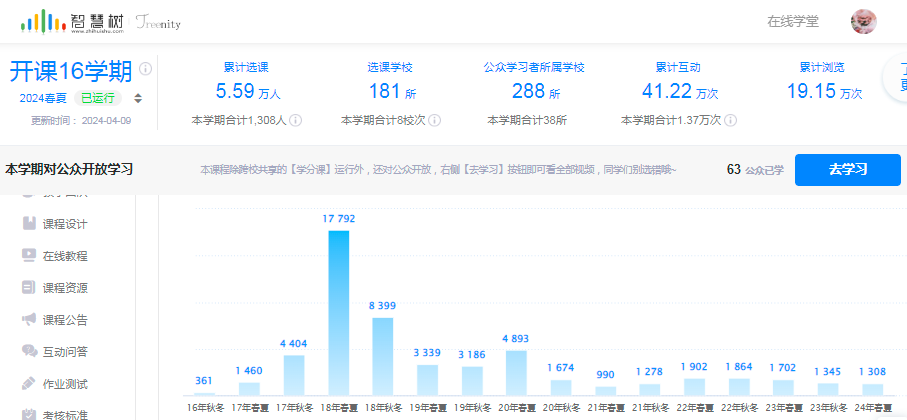Click the 已运行 status badge
The width and height of the screenshot is (907, 420).
(x=99, y=98)
